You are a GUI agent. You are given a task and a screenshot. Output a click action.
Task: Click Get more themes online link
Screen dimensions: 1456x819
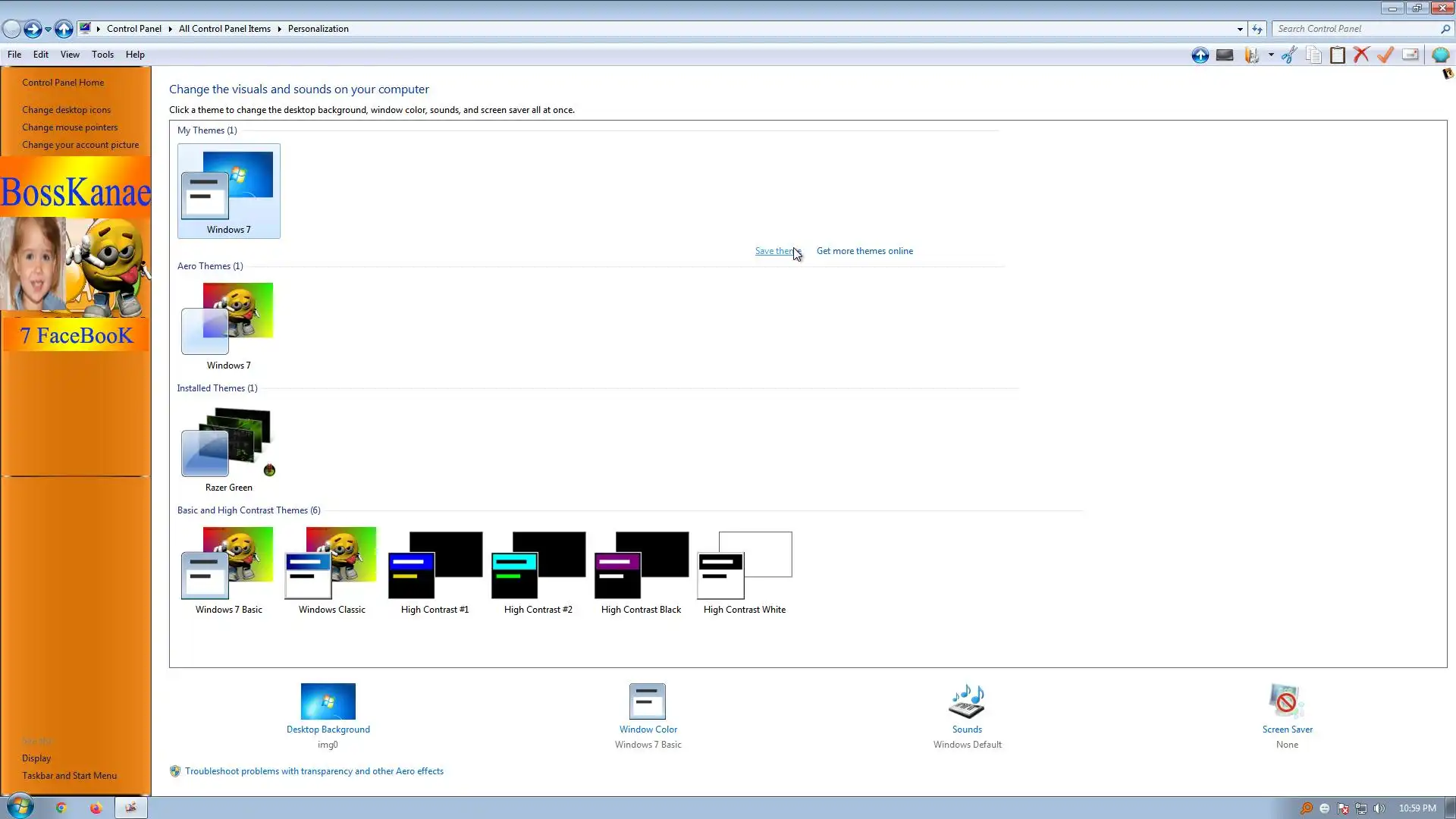pyautogui.click(x=864, y=251)
